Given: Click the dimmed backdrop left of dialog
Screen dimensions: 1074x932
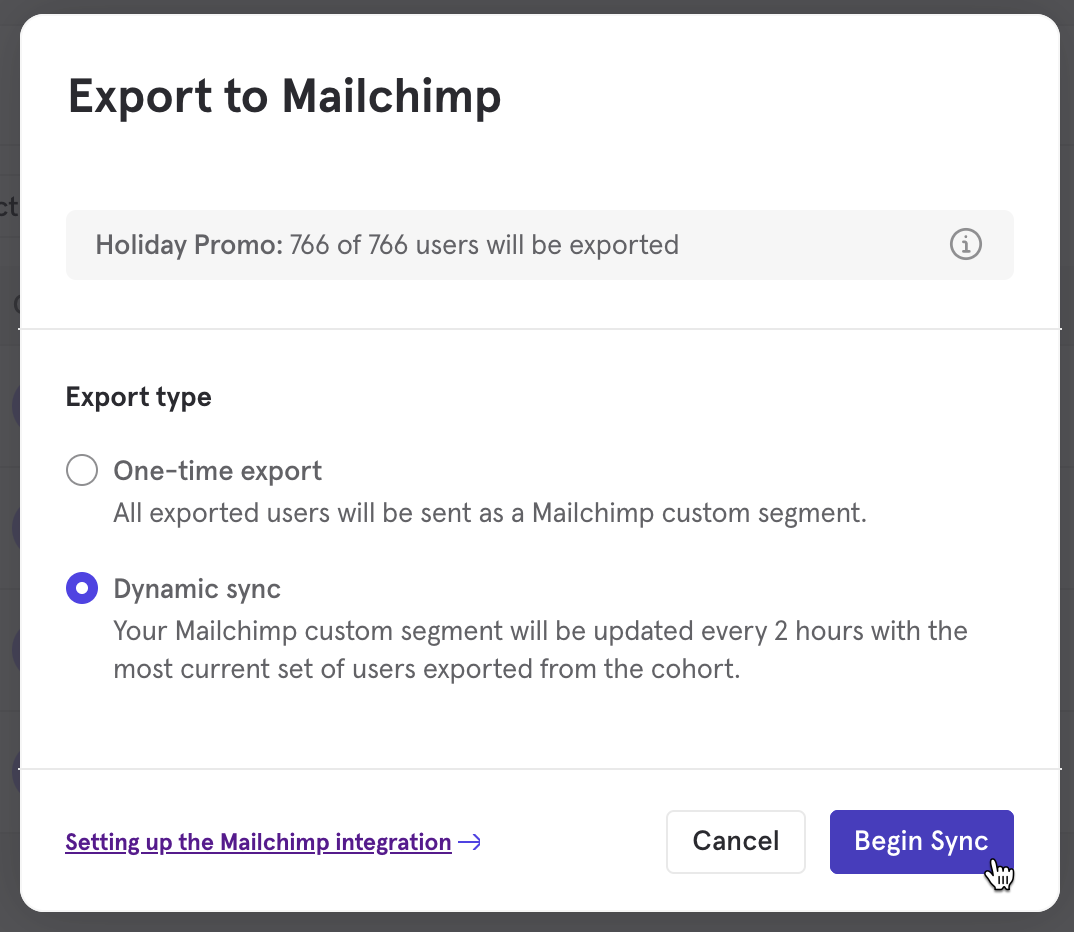Looking at the screenshot, I should click(x=9, y=500).
